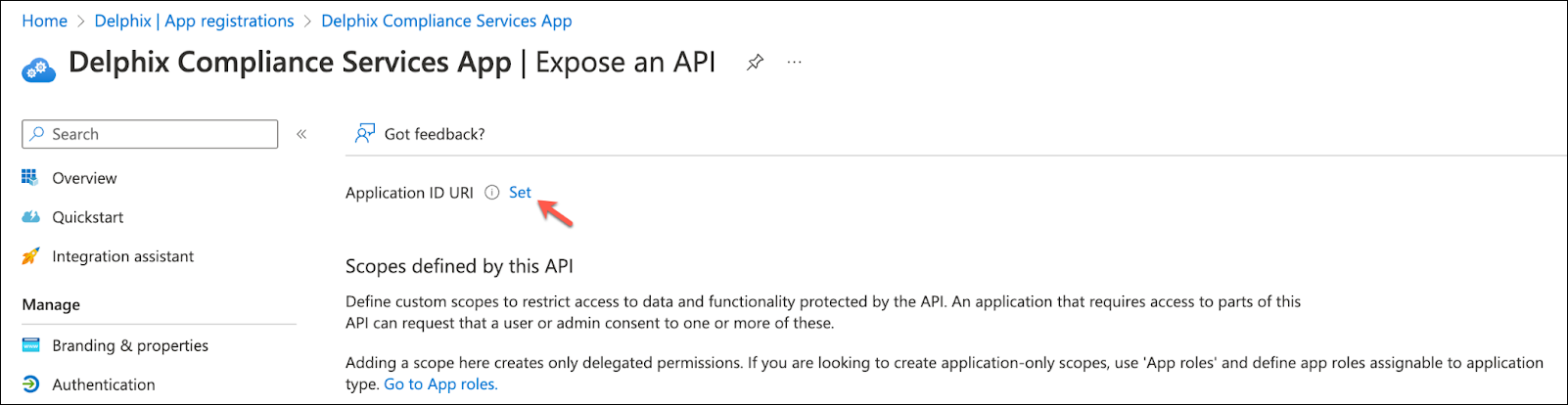Viewport: 1568px width, 405px height.
Task: Click the Authentication icon in sidebar
Action: click(x=30, y=384)
